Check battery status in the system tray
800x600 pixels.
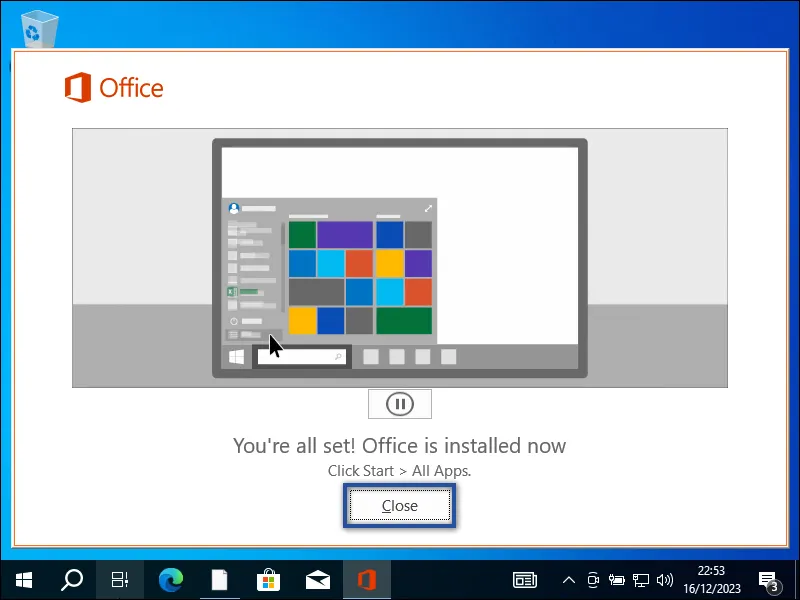617,580
